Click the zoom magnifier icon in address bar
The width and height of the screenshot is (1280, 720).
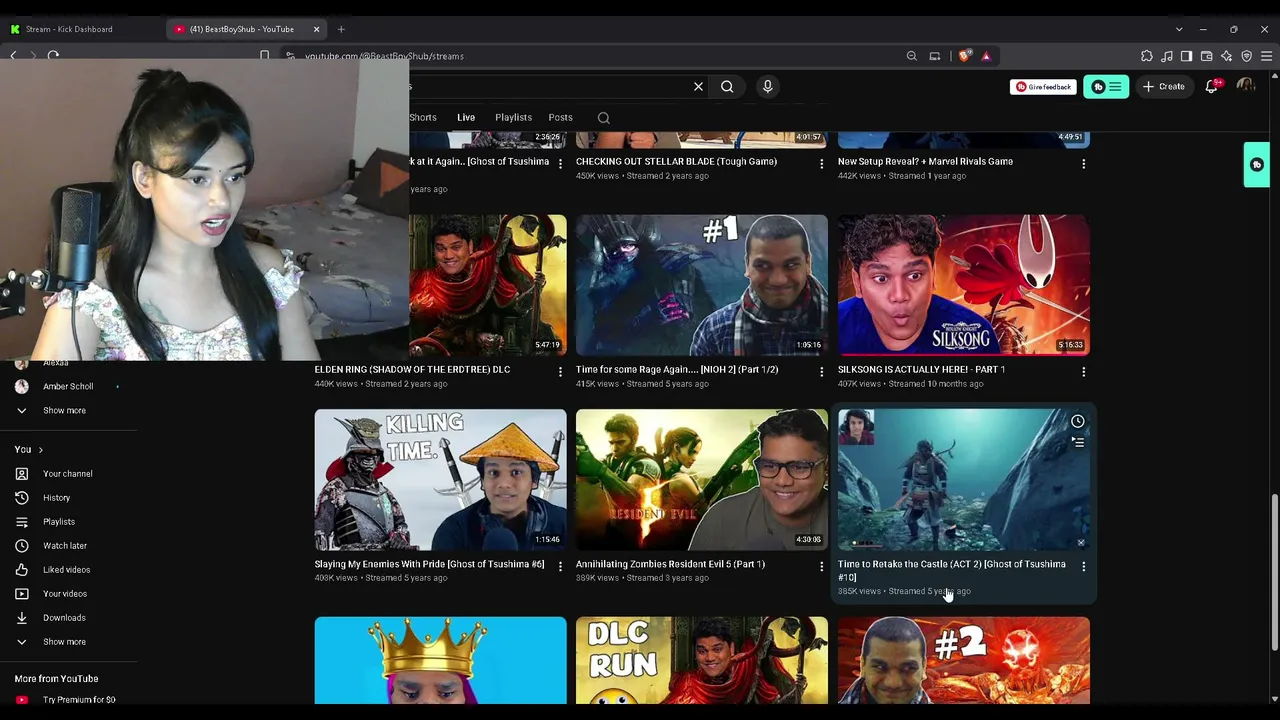(x=911, y=56)
